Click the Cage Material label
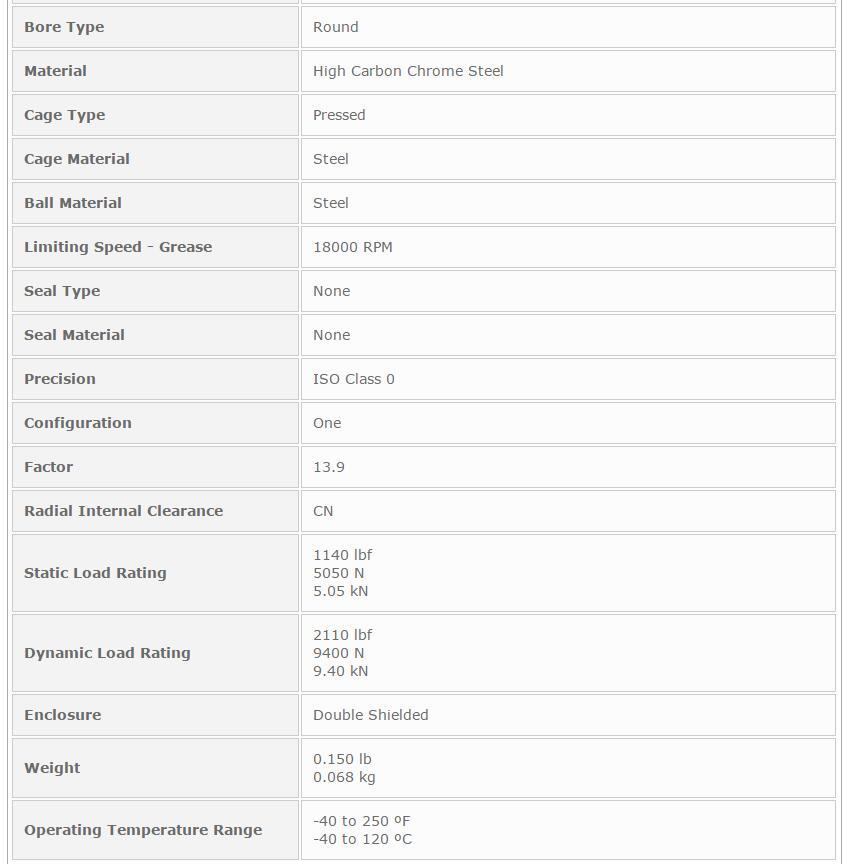This screenshot has width=843, height=864. pyautogui.click(x=77, y=159)
